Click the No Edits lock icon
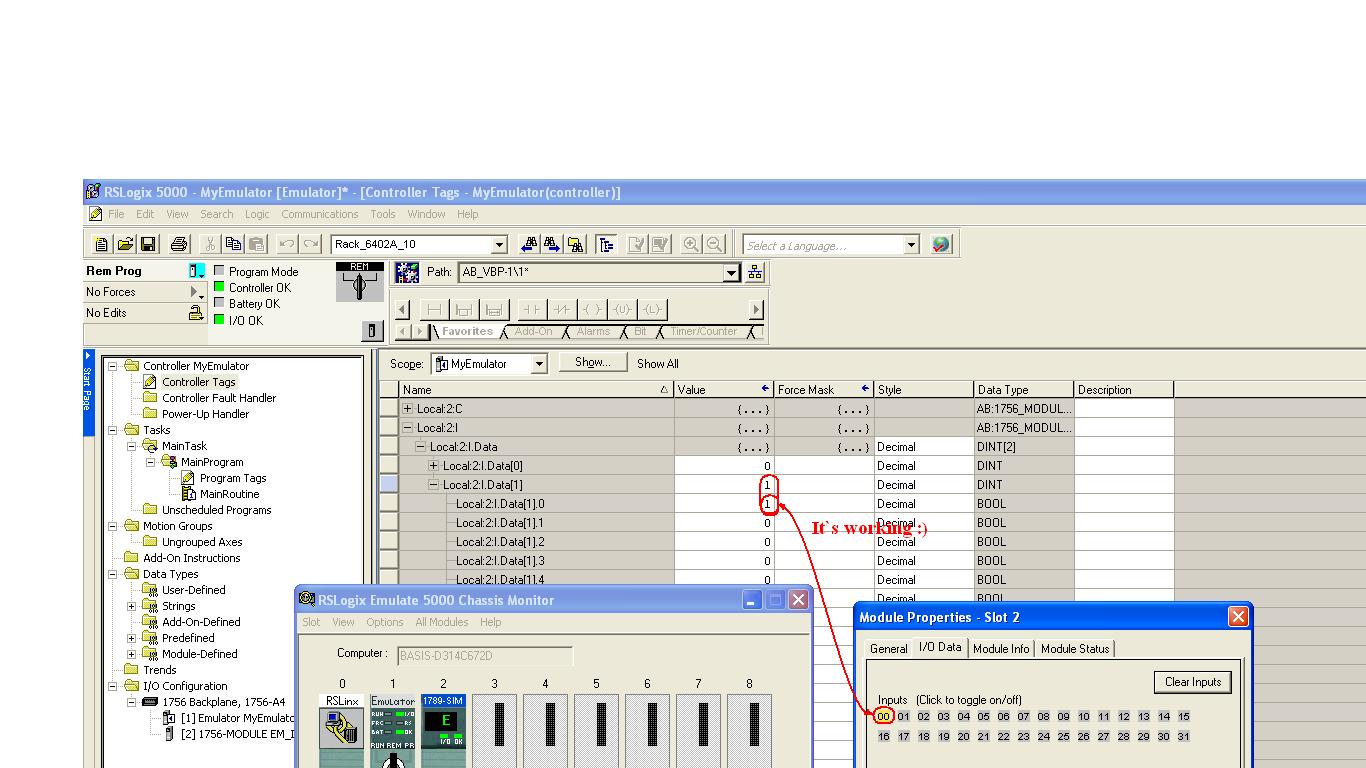Screen dimensions: 1366x768 pyautogui.click(x=196, y=313)
